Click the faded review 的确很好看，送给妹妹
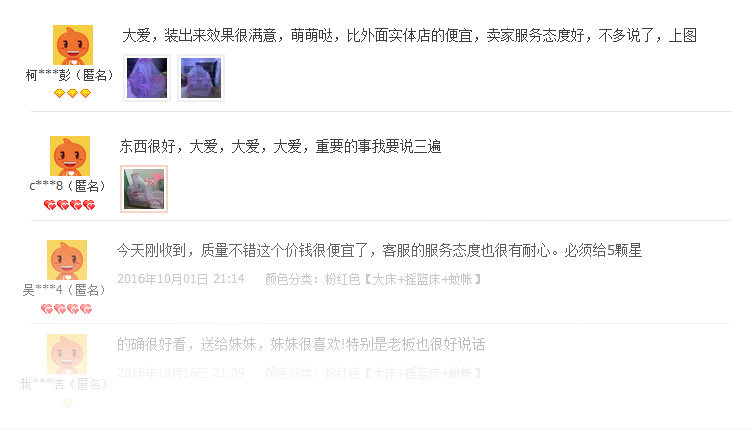 [301, 344]
